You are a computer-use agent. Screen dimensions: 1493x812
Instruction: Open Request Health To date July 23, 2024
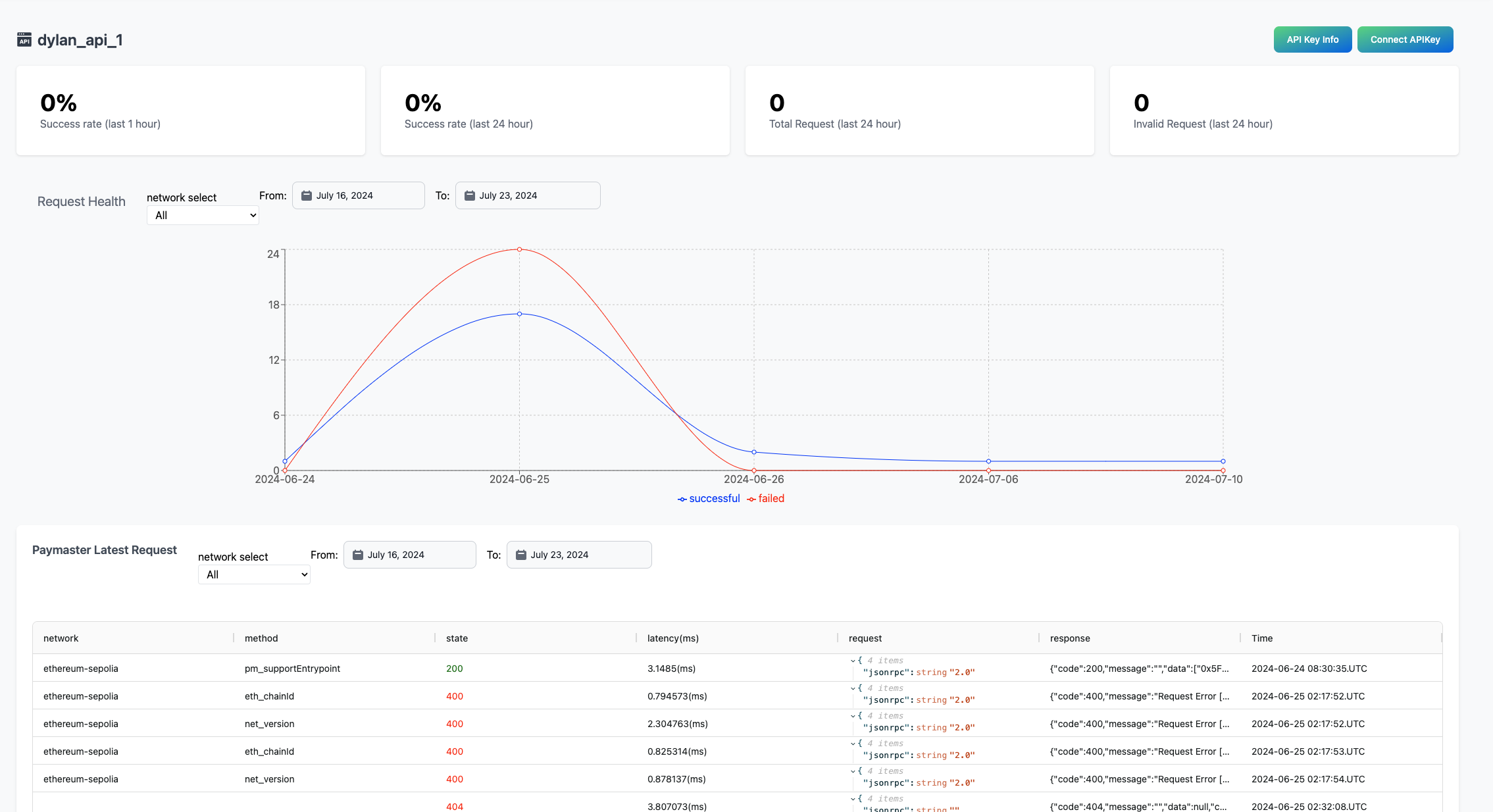pos(528,195)
